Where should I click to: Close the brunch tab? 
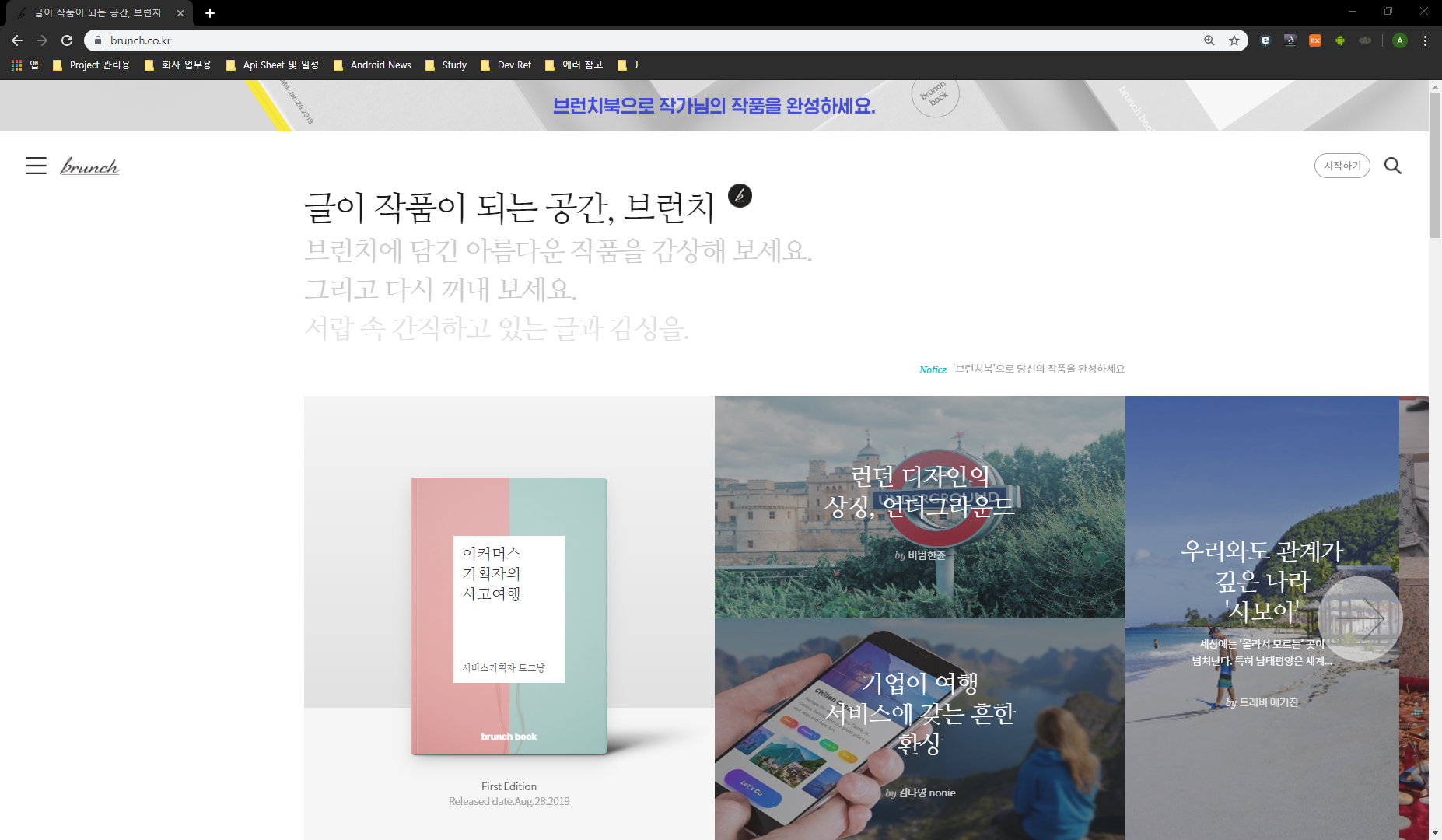[x=180, y=13]
